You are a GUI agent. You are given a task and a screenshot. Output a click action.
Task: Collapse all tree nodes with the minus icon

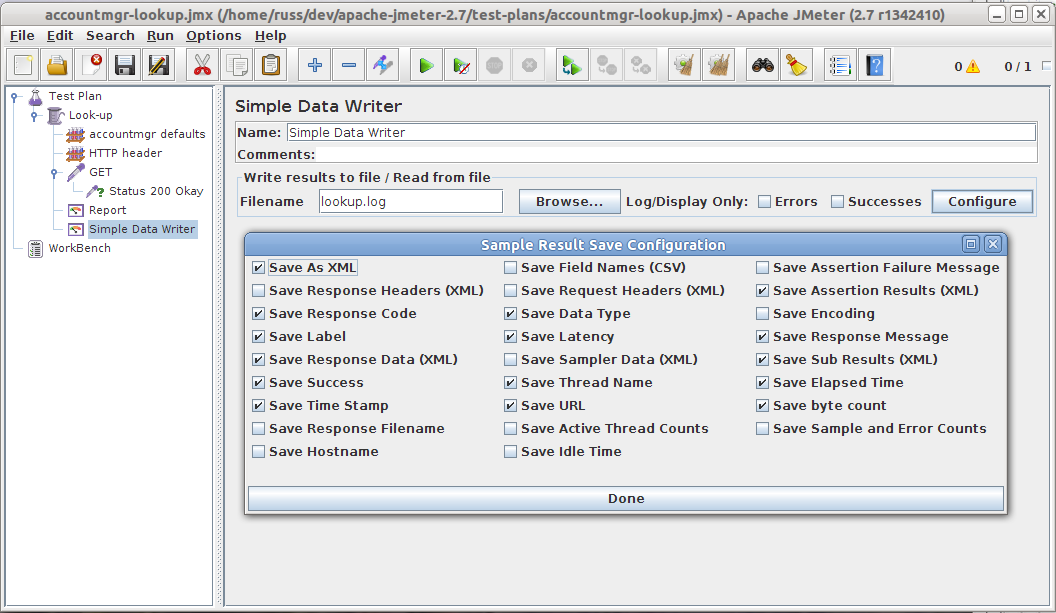(349, 65)
